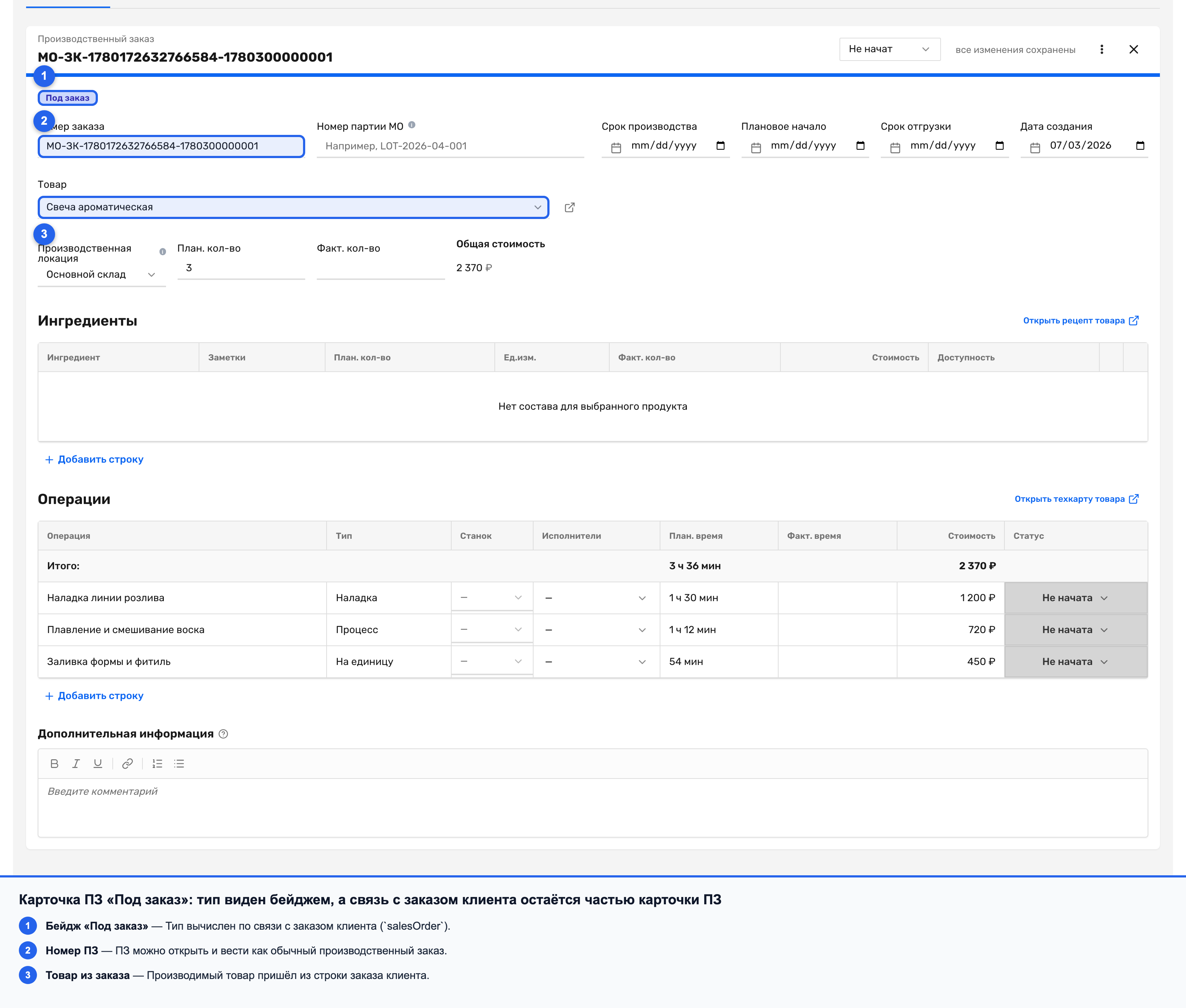Open Станок dropdown for Наладка линии розлива

(x=492, y=598)
